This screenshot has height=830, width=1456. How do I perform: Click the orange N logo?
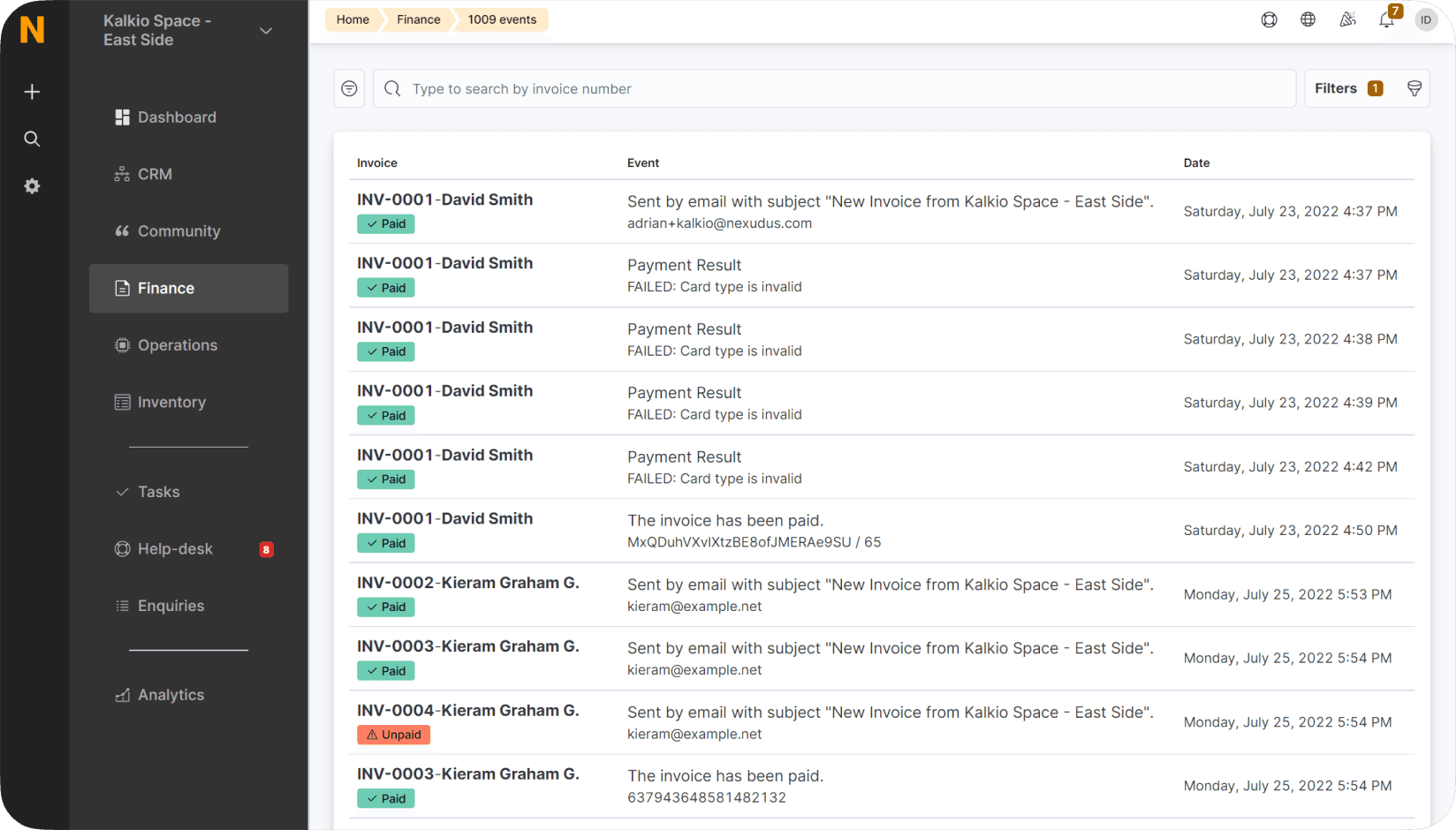pyautogui.click(x=34, y=29)
